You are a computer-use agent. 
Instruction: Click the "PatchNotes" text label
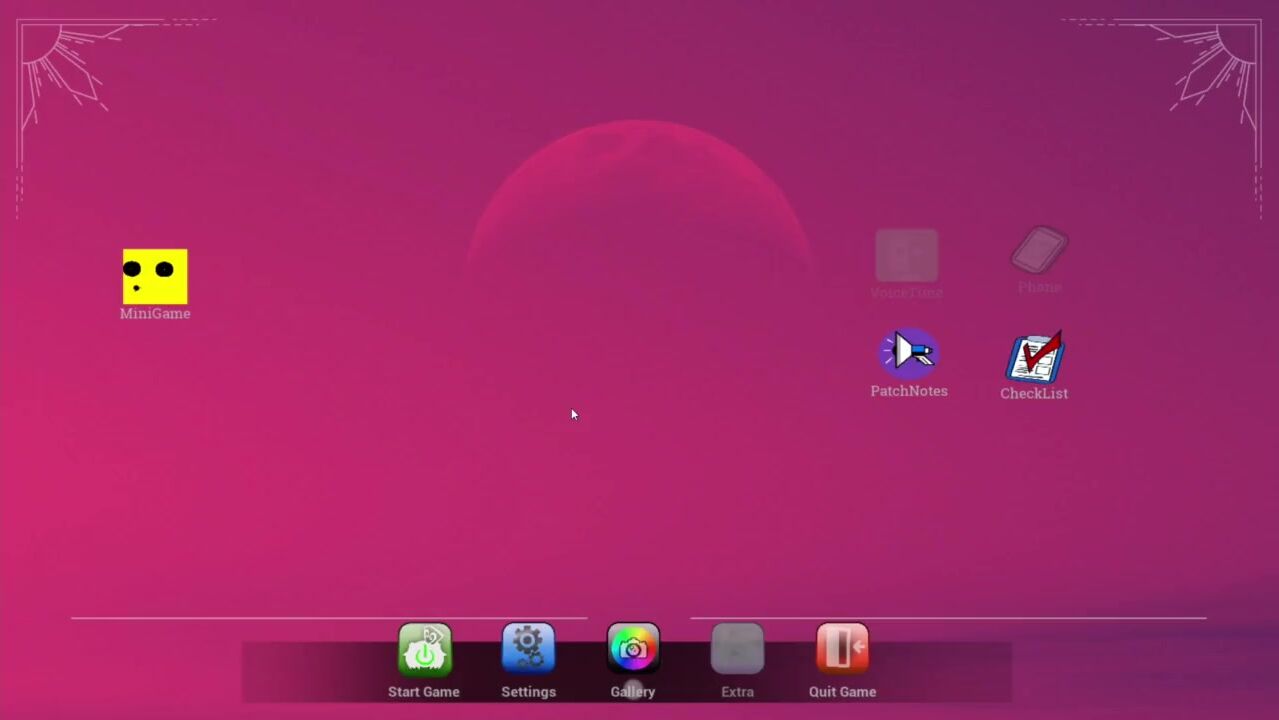coord(909,391)
